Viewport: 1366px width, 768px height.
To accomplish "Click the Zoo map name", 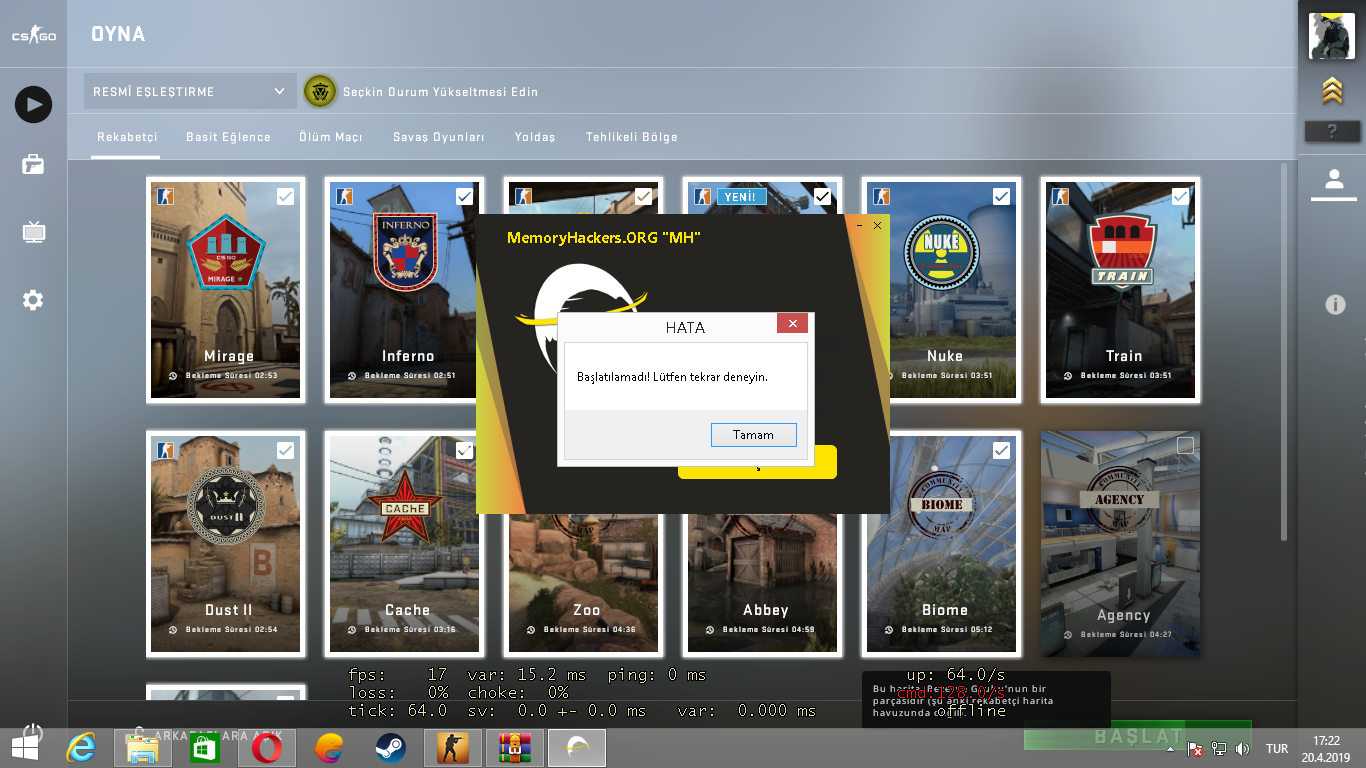I will [587, 610].
